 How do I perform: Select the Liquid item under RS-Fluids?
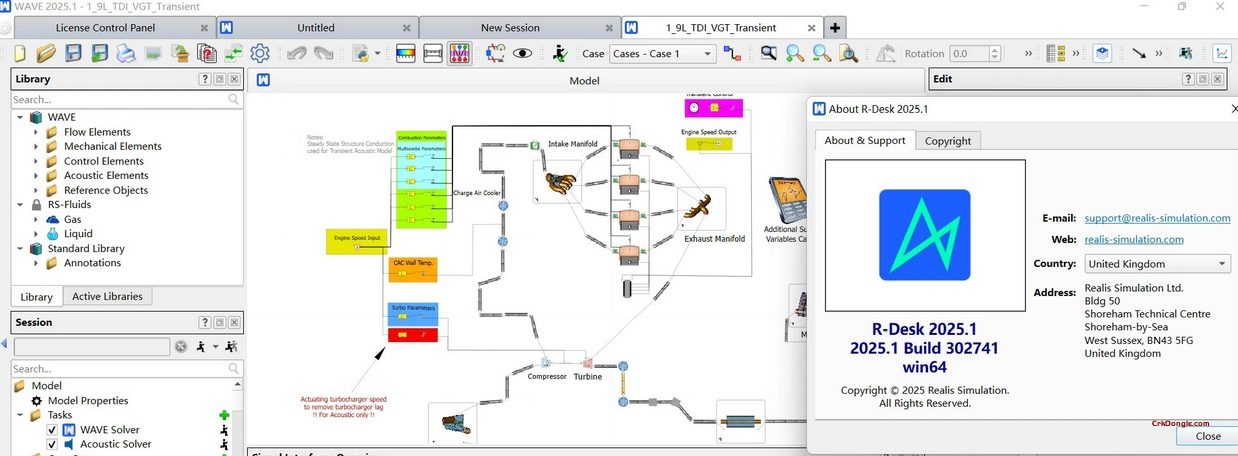click(x=78, y=234)
